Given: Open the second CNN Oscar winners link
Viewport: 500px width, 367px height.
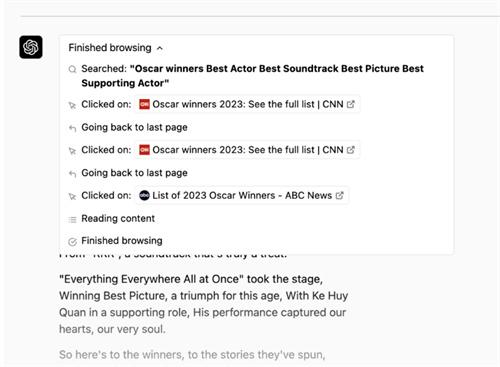Looking at the screenshot, I should click(x=247, y=150).
